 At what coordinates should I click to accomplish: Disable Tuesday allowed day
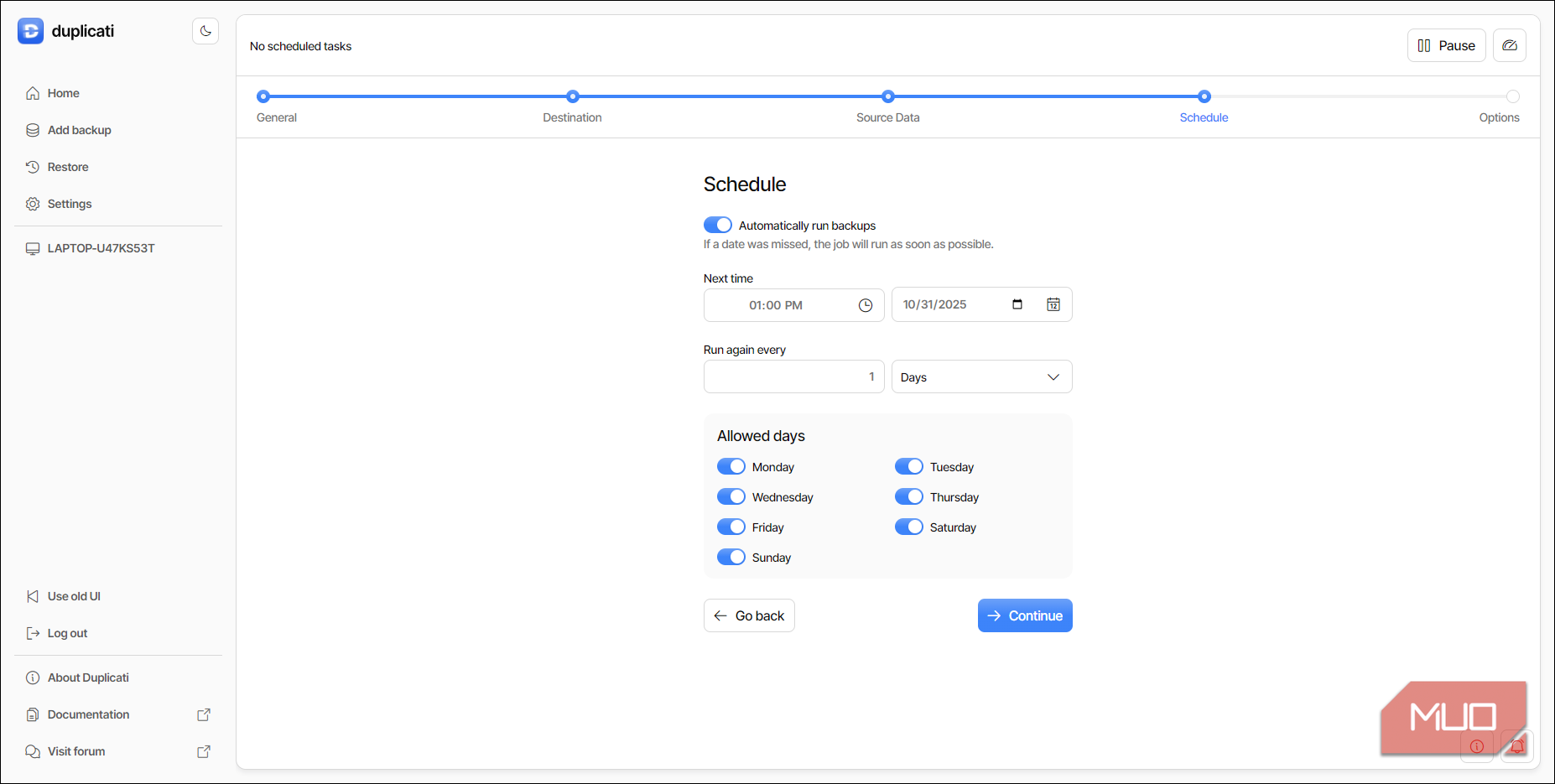pyautogui.click(x=909, y=466)
